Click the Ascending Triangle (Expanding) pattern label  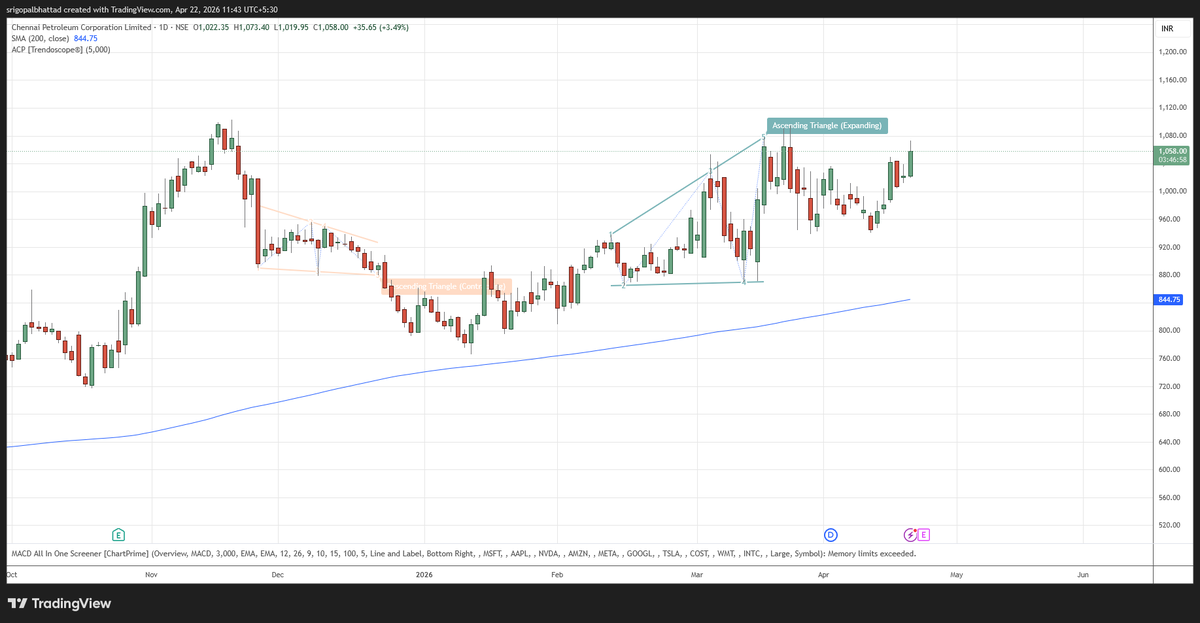[x=826, y=125]
